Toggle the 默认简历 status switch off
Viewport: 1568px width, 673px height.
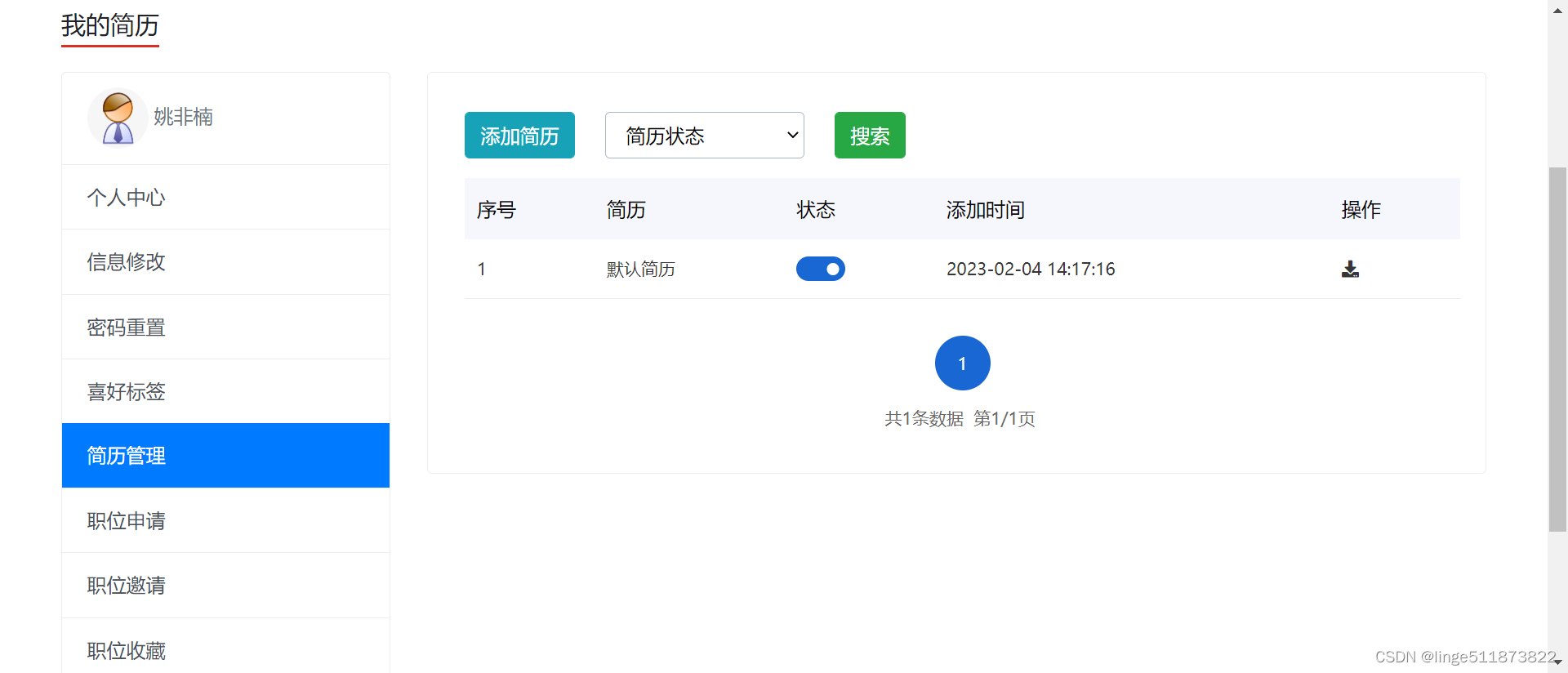[821, 269]
